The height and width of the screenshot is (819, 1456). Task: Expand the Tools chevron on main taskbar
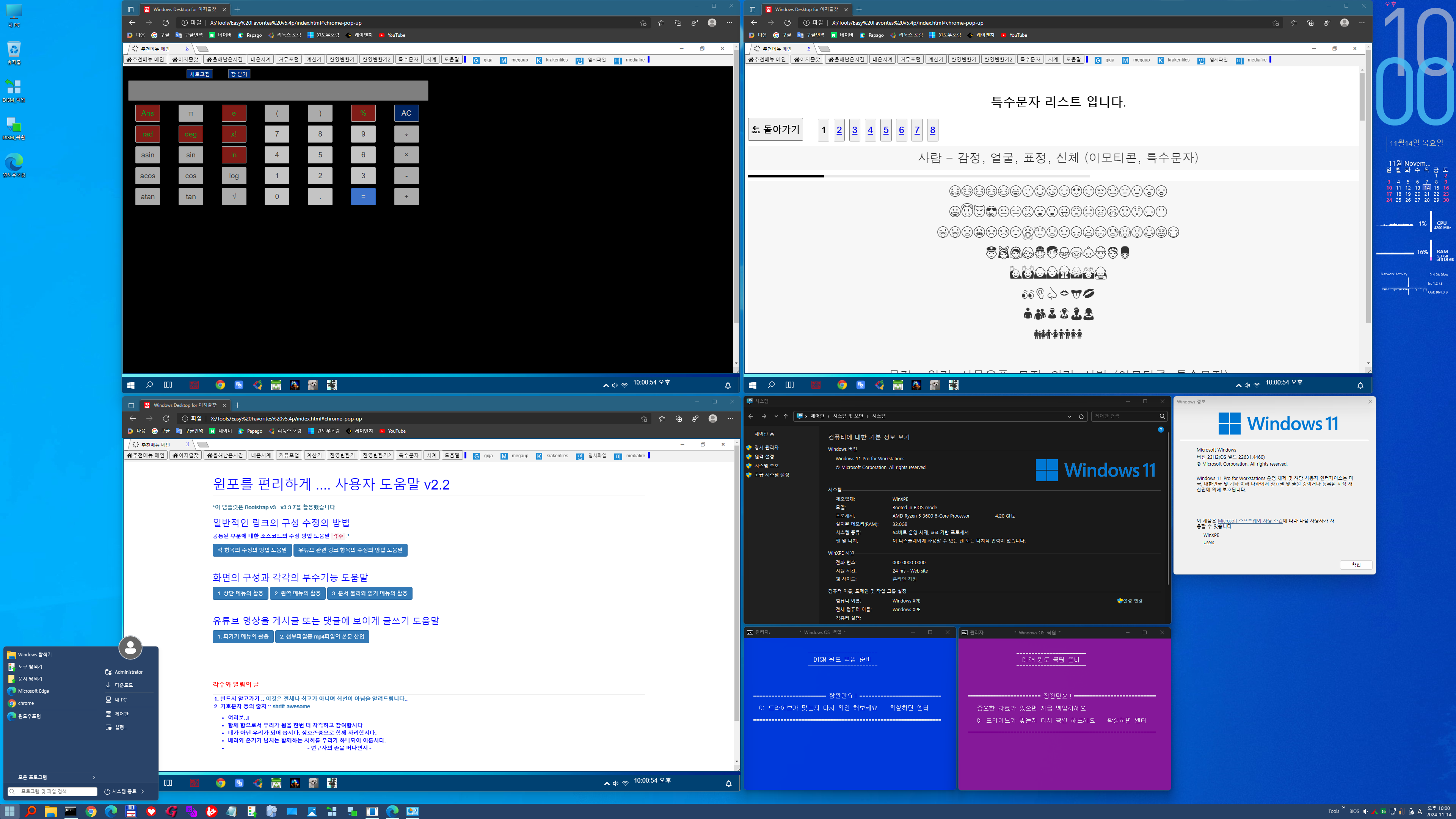pos(1343,808)
